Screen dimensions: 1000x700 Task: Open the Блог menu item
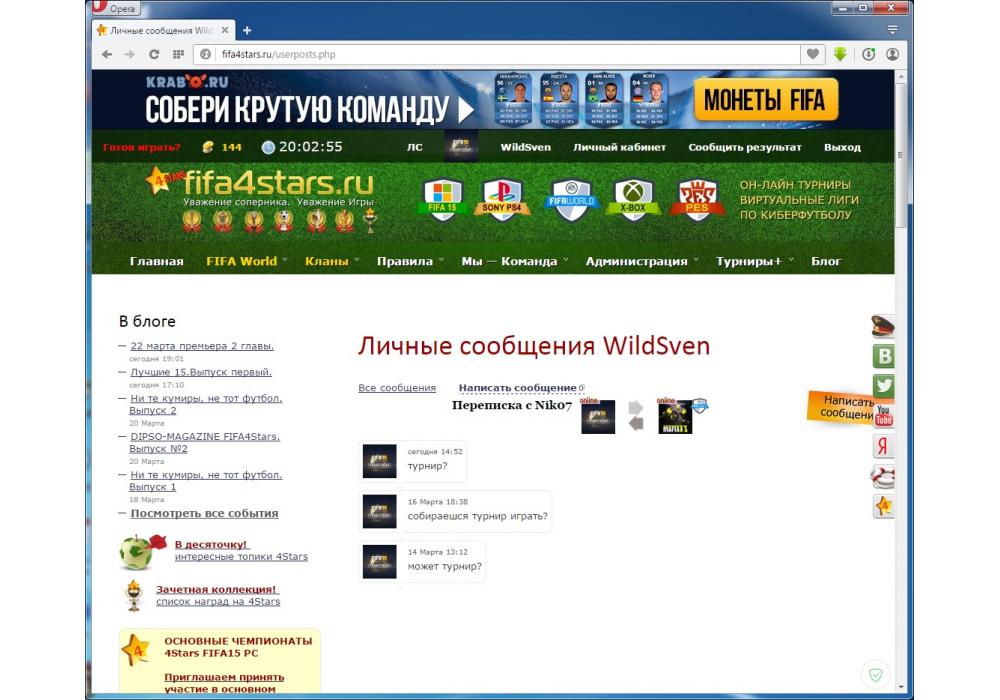(x=826, y=261)
